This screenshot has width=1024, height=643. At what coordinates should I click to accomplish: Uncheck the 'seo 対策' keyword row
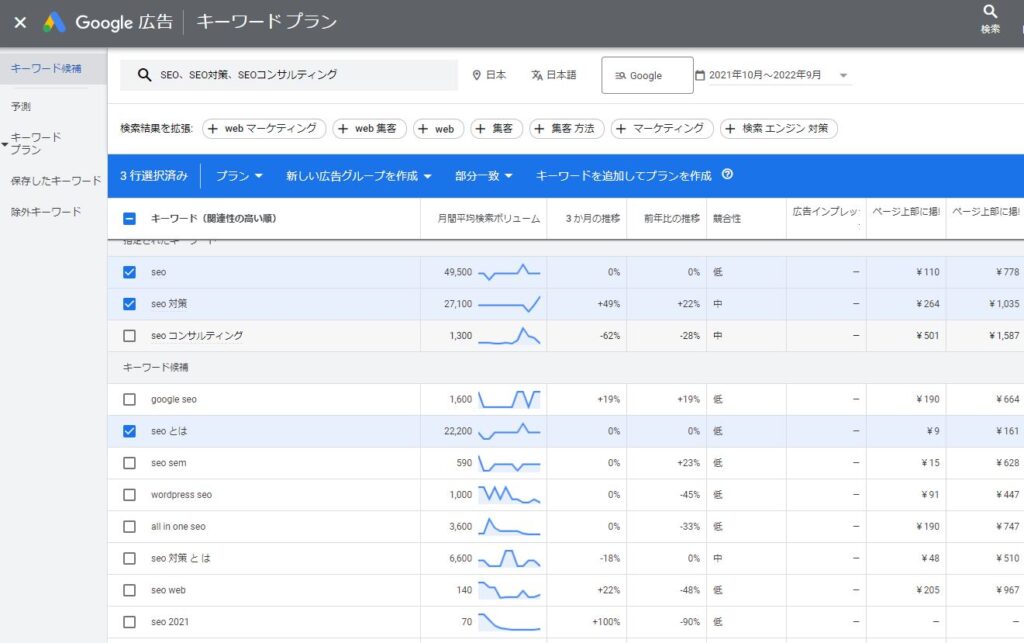click(x=129, y=304)
